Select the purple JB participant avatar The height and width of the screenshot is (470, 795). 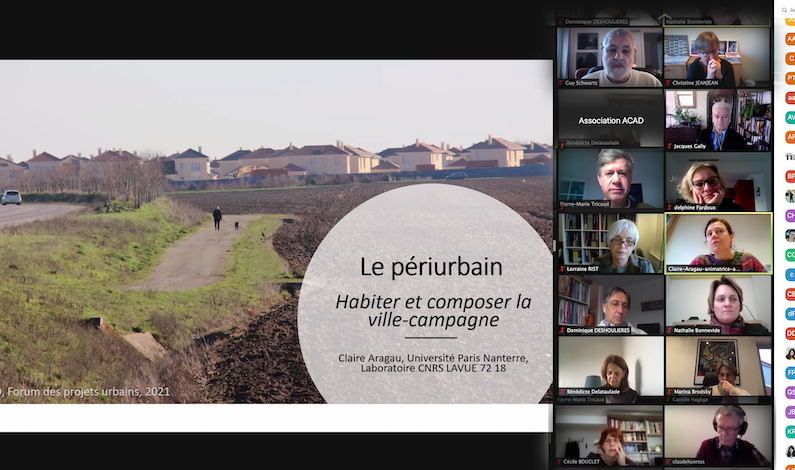pos(790,412)
